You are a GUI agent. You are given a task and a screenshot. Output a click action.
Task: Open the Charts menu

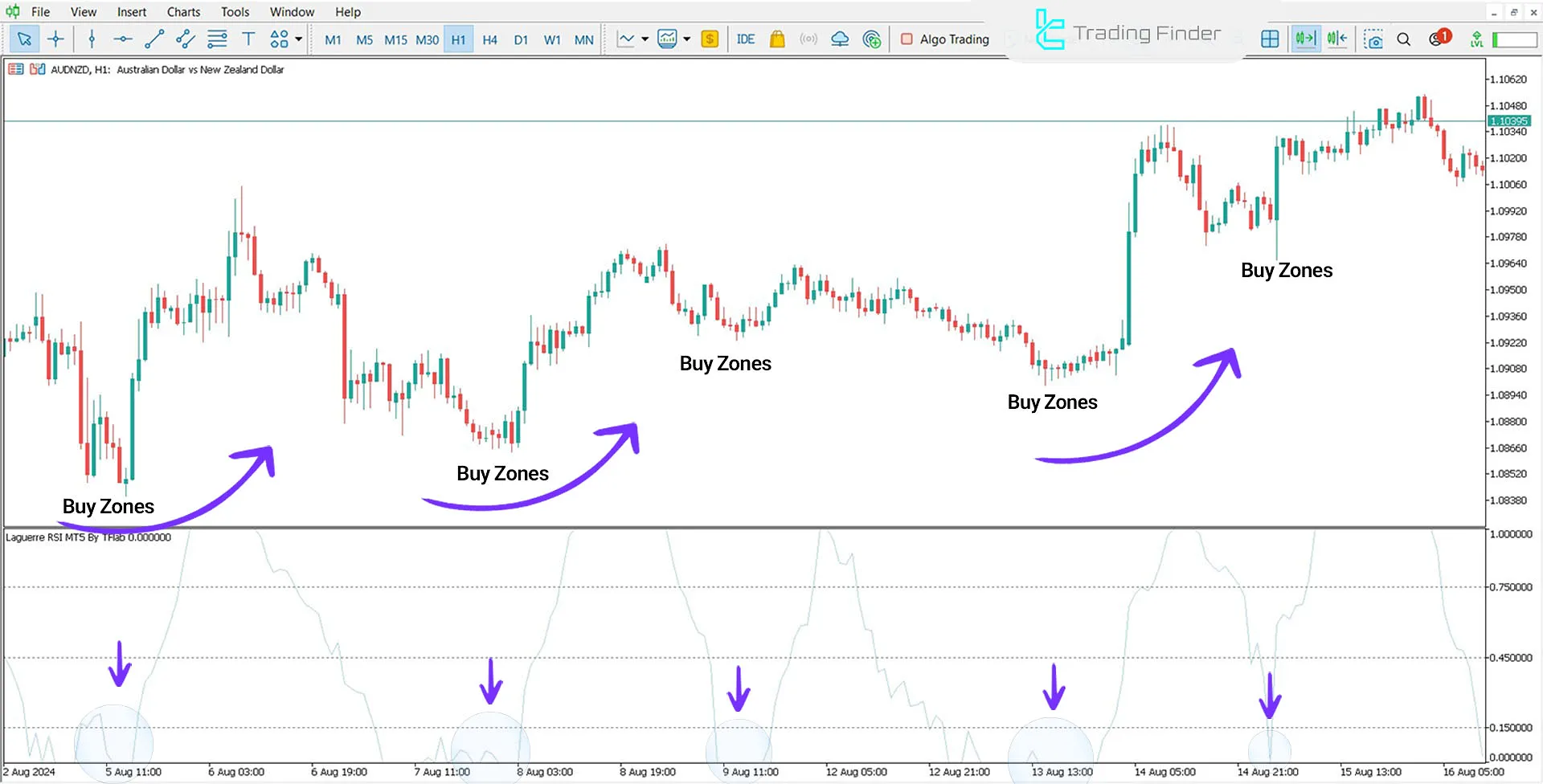183,11
